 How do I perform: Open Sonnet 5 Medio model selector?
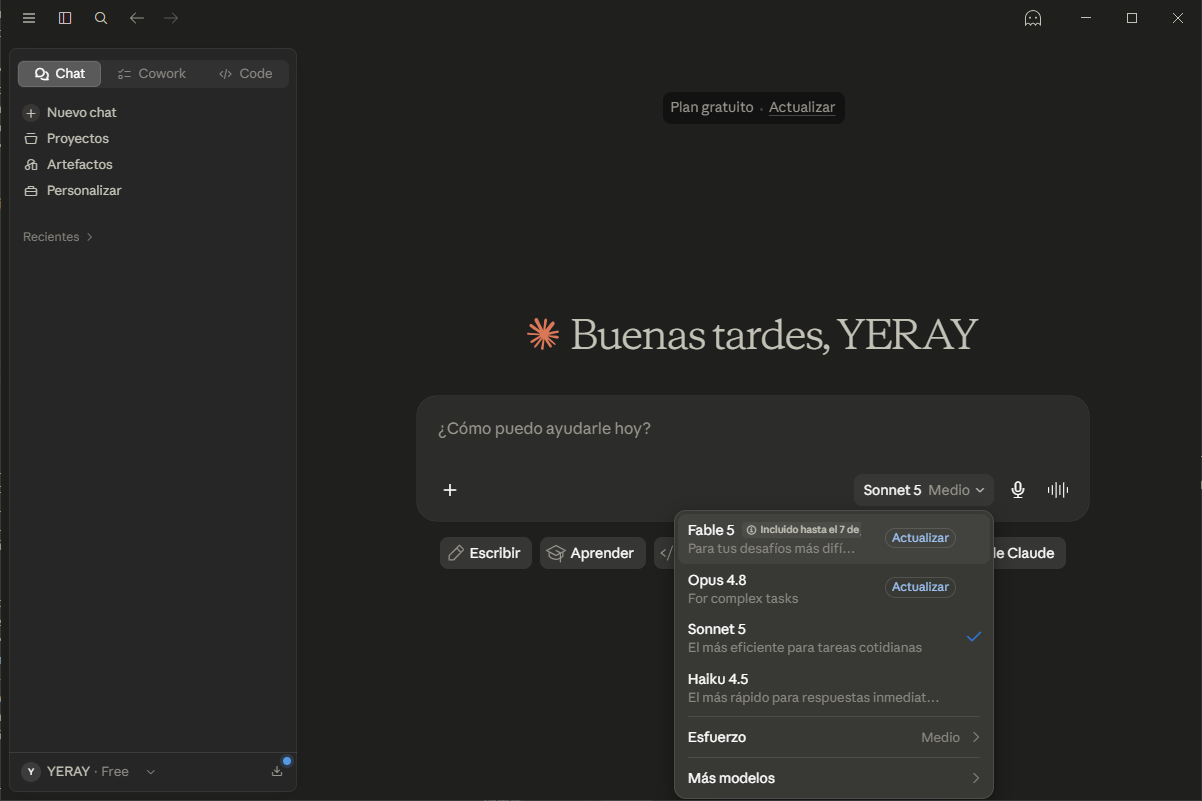[924, 490]
